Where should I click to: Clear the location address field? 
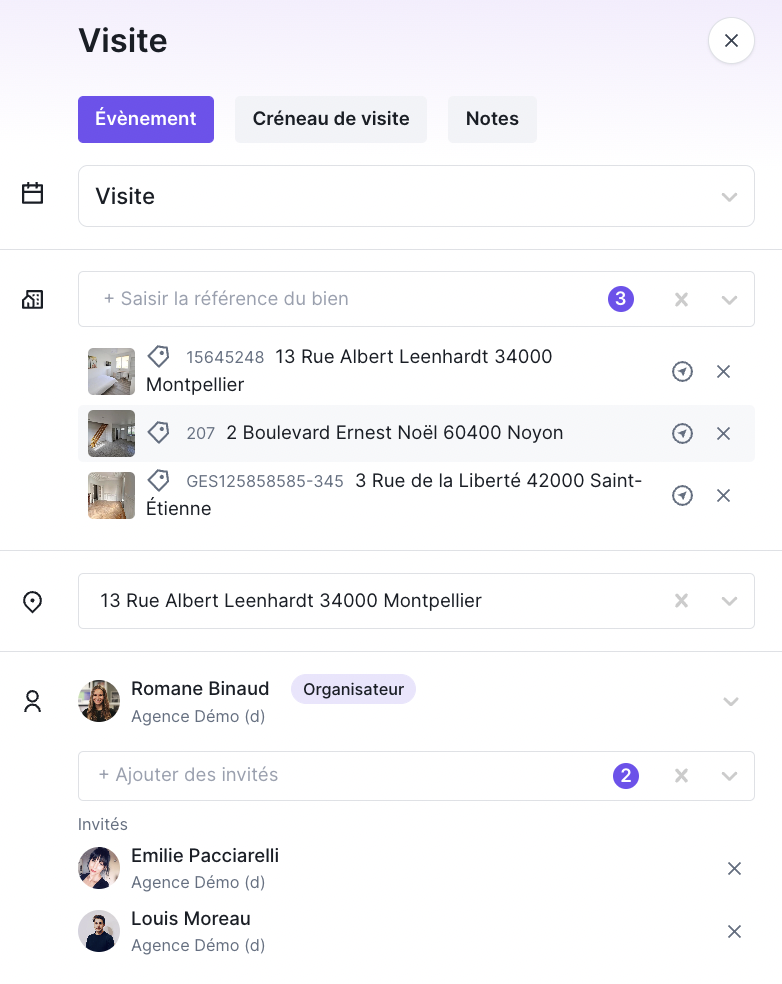pyautogui.click(x=681, y=601)
